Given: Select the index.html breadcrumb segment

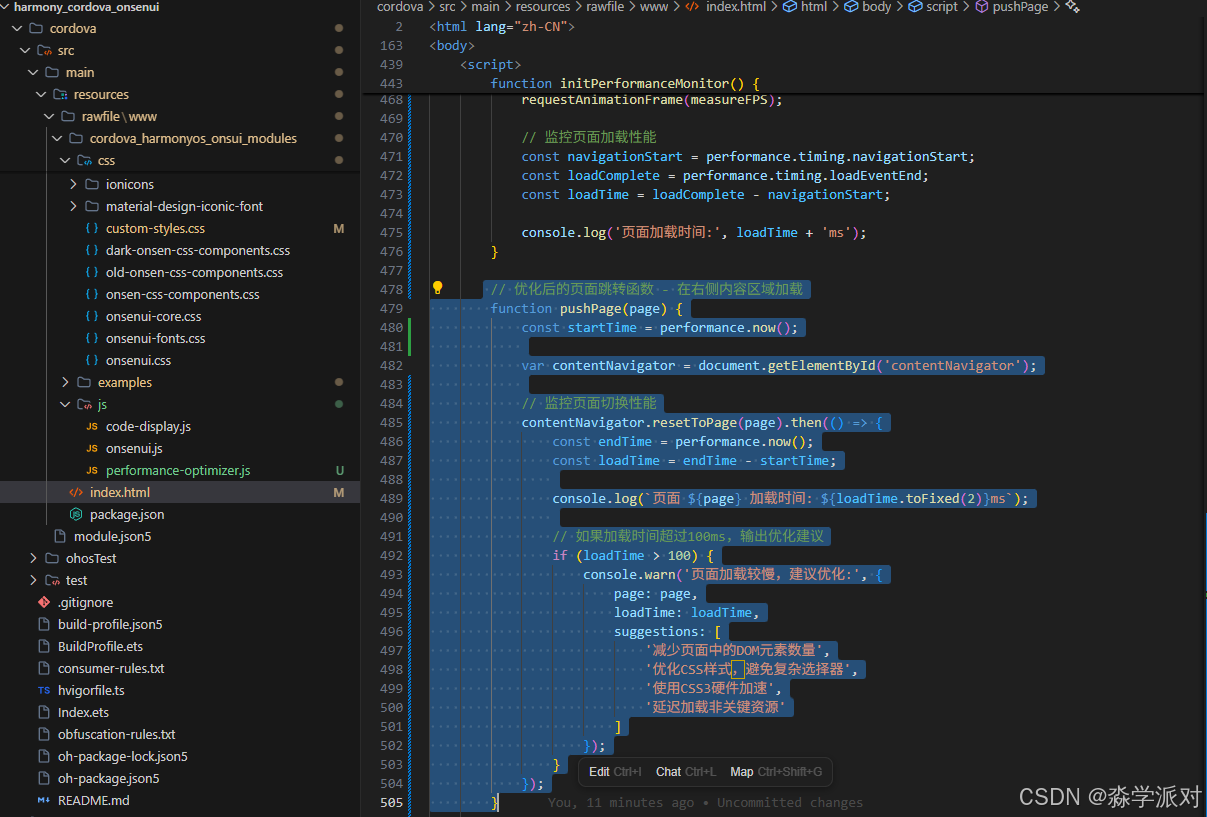Looking at the screenshot, I should [x=736, y=7].
